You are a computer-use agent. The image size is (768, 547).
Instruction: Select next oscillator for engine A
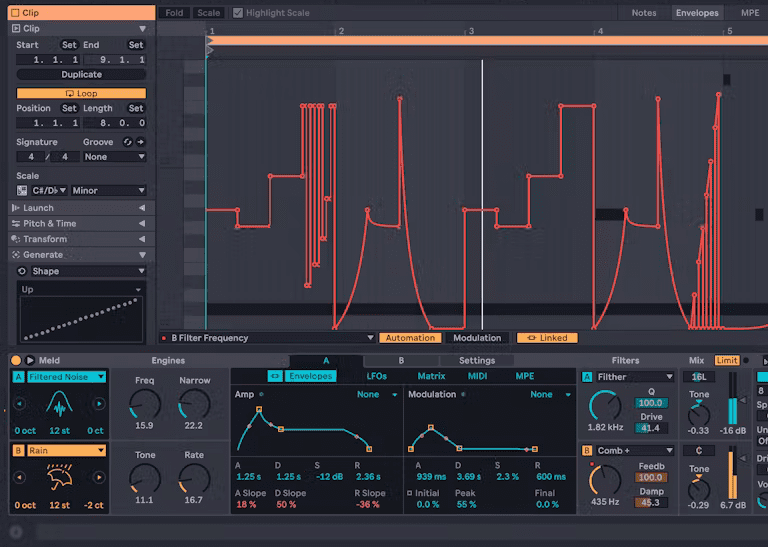99,404
